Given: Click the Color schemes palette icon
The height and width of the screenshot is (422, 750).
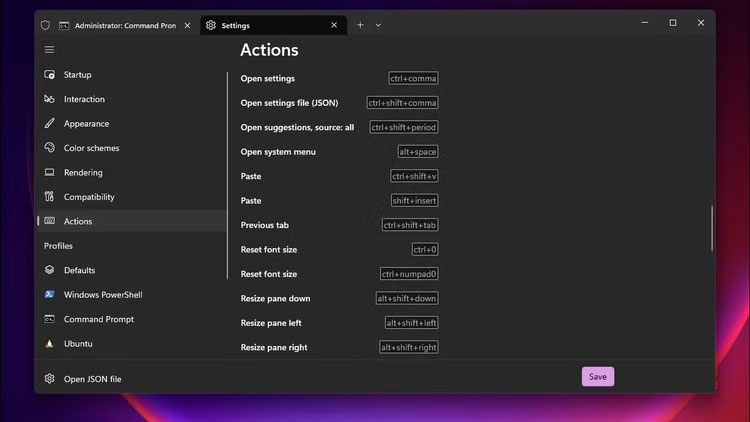Looking at the screenshot, I should (49, 148).
